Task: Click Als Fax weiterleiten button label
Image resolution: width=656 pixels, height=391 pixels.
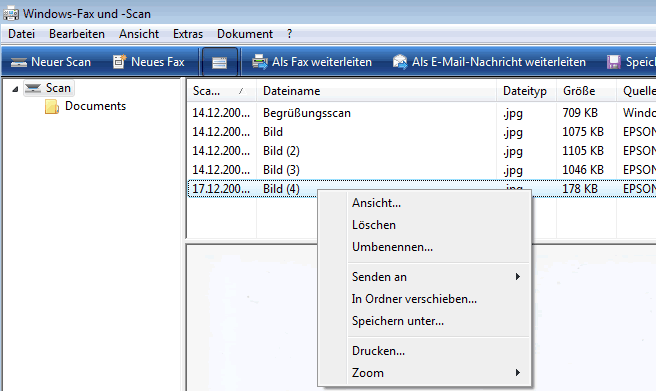Action: coord(322,62)
